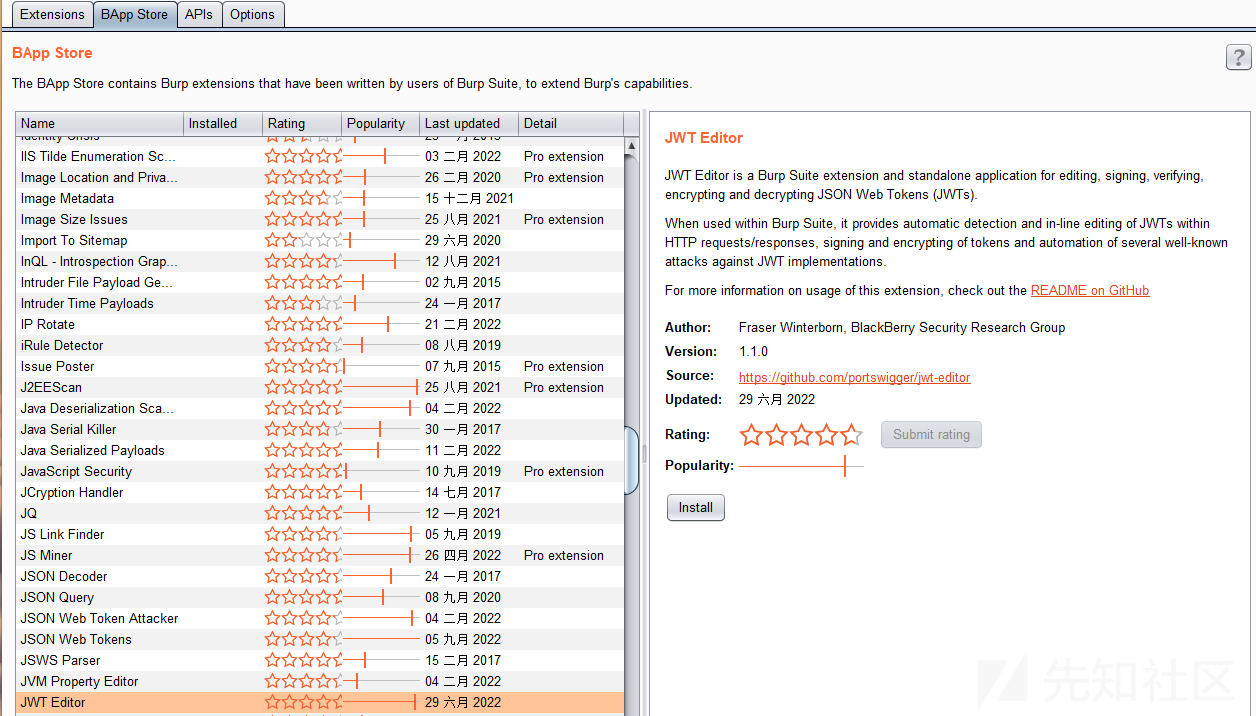This screenshot has width=1256, height=716.
Task: Sort the list by the Name column
Action: click(x=100, y=123)
